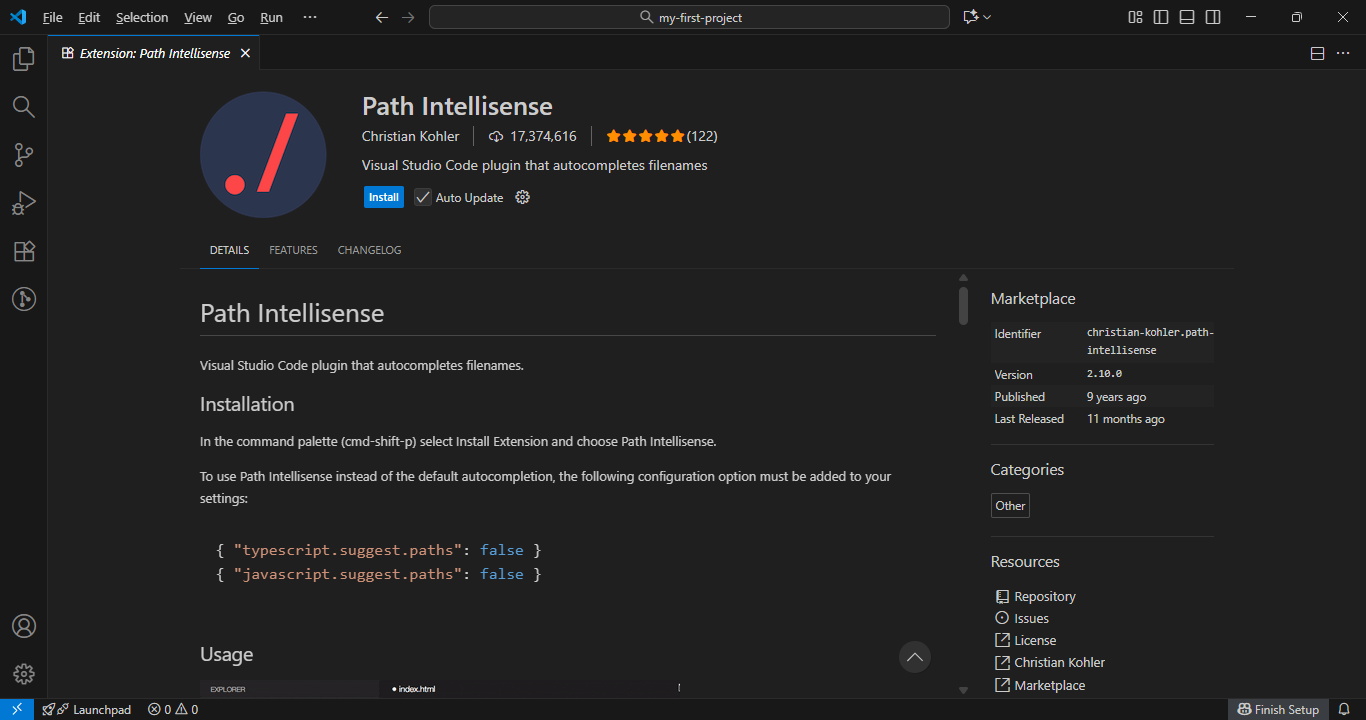Viewport: 1366px width, 720px height.
Task: Open the Extensions view in the Activity Bar
Action: click(x=24, y=251)
